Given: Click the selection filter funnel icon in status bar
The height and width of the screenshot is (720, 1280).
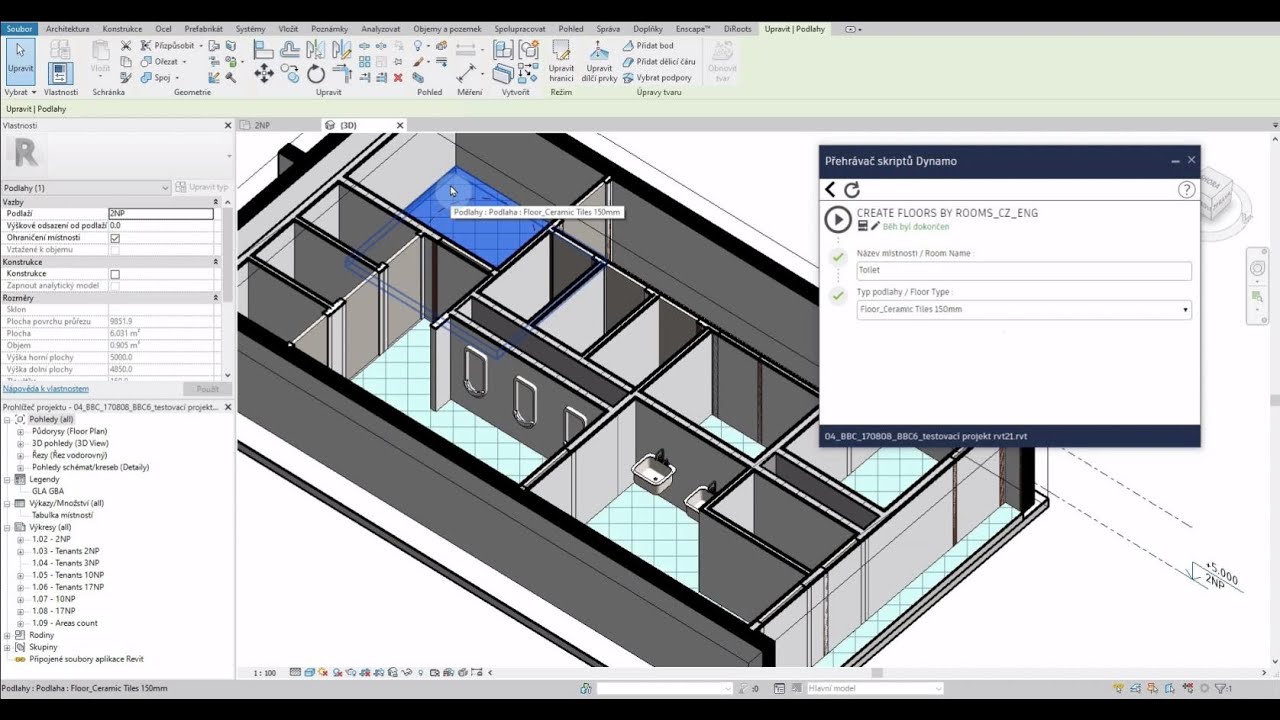Looking at the screenshot, I should click(1222, 688).
